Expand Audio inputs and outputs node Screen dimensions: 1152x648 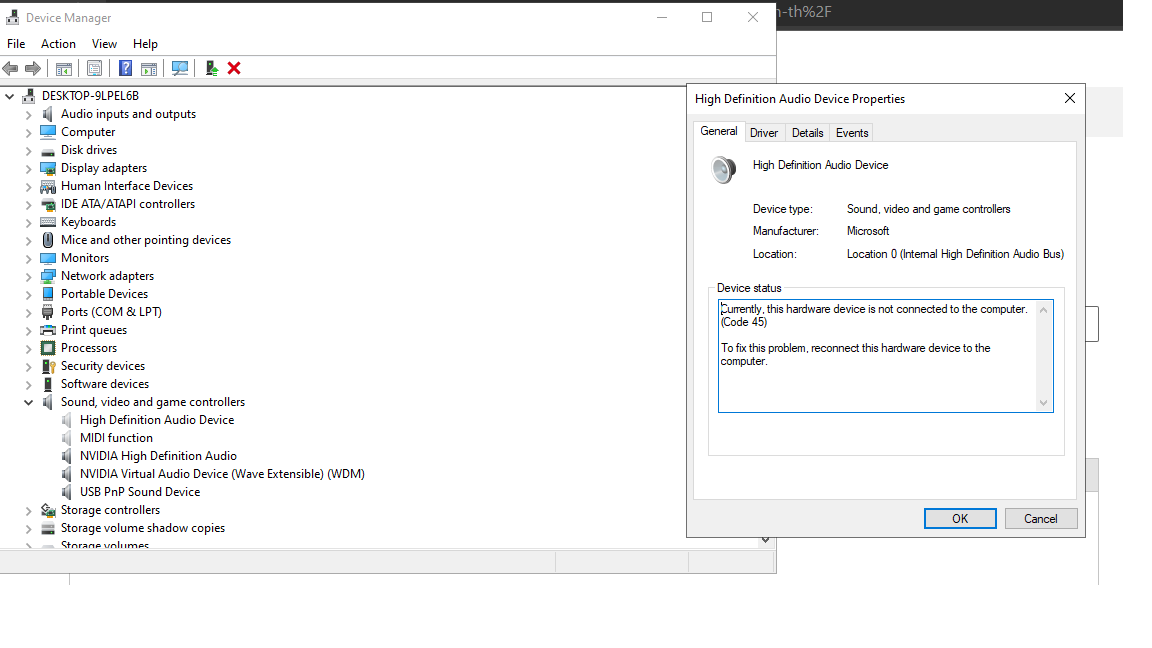tap(29, 115)
